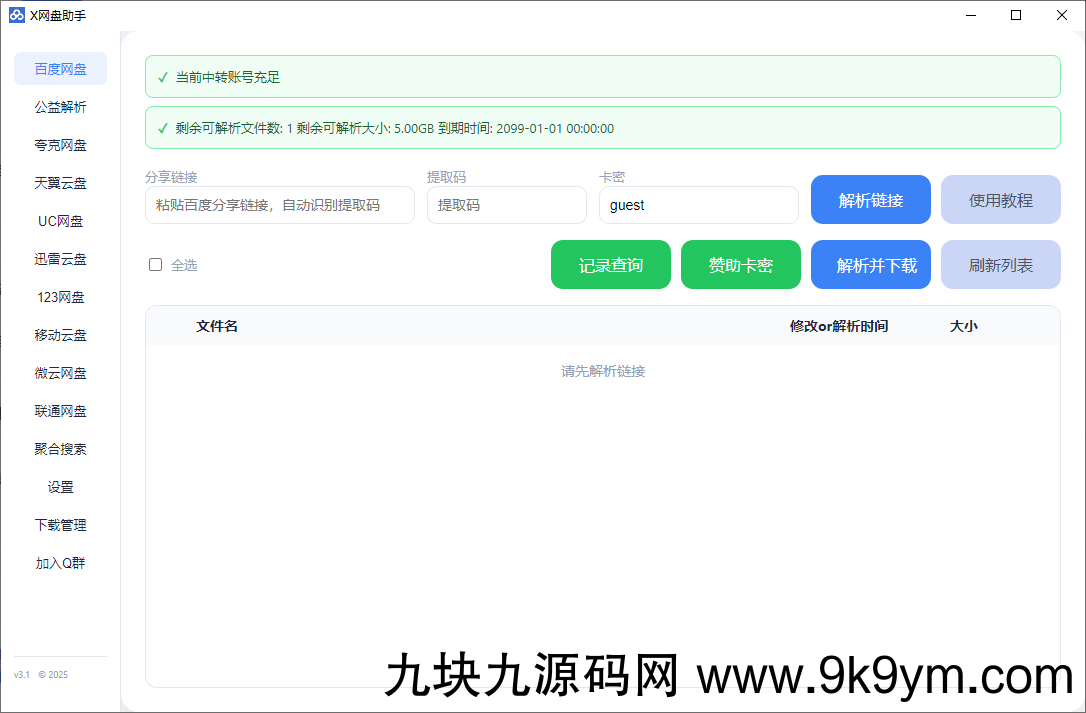This screenshot has height=713, width=1086.
Task: Open the UC网盘 section
Action: [x=60, y=220]
